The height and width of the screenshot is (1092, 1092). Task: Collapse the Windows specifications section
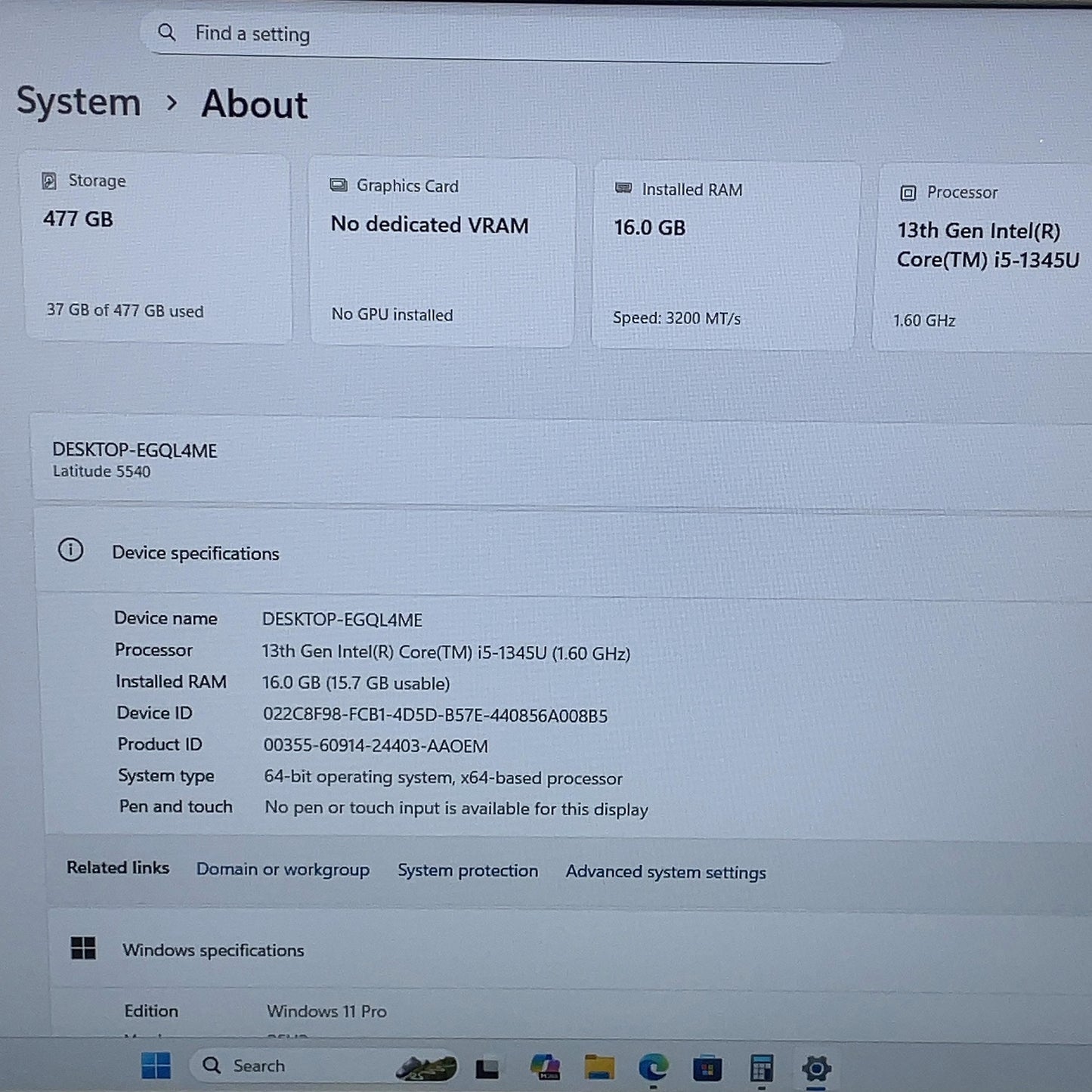pos(571,949)
